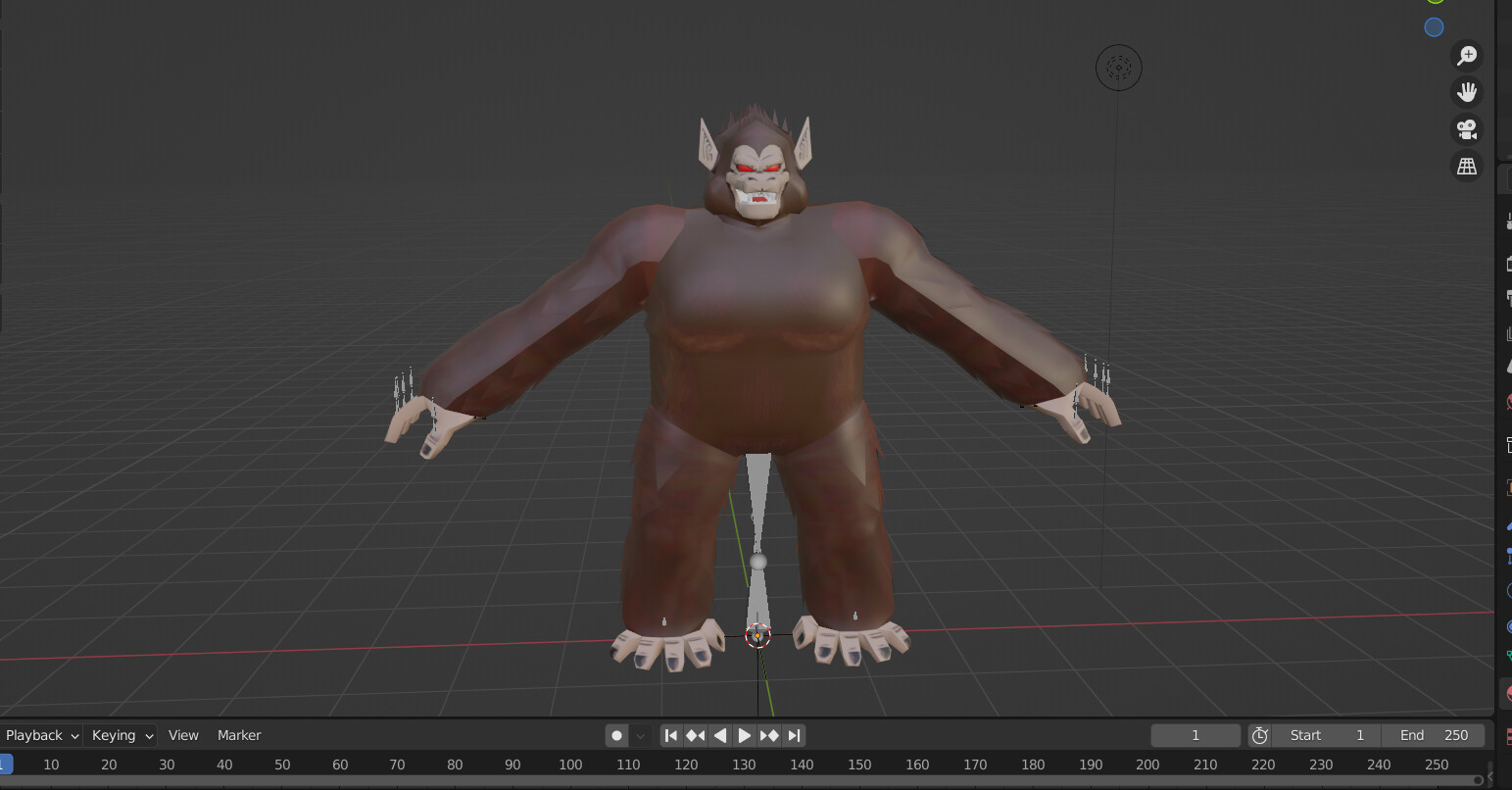This screenshot has height=790, width=1512.
Task: Jump to the last frame
Action: tap(795, 735)
